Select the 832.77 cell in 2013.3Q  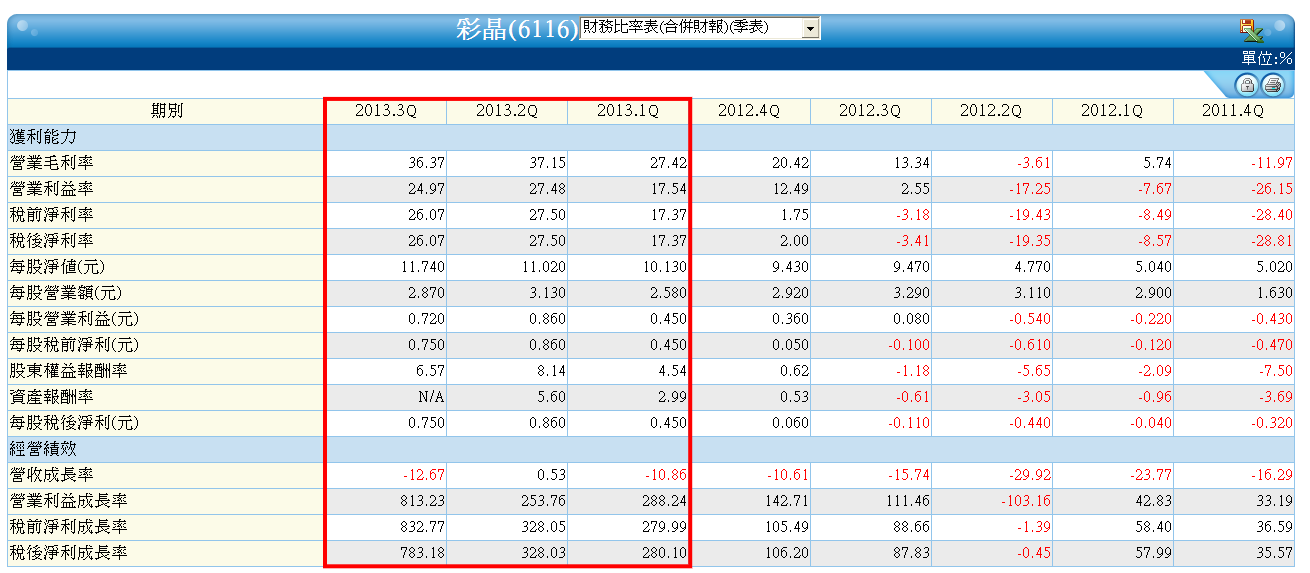[423, 527]
